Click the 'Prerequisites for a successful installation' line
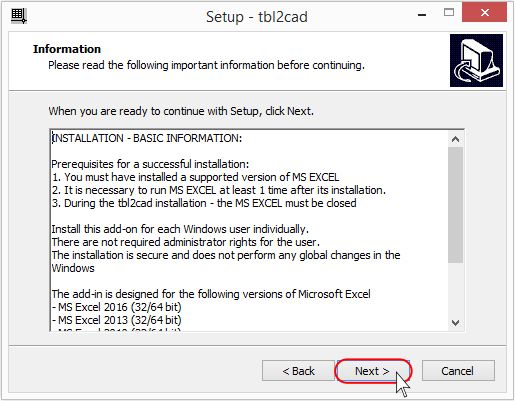The image size is (515, 401). 150,164
